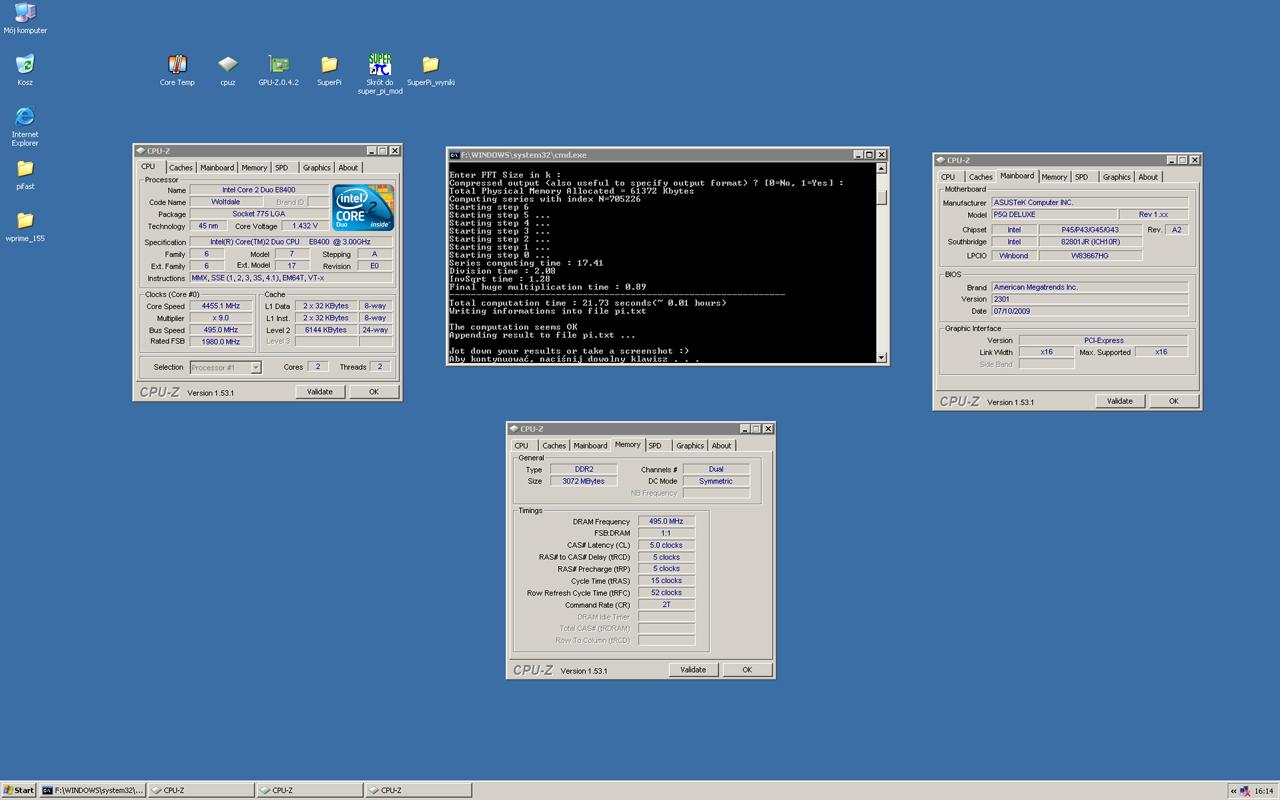Click Command Rate 2T value

666,605
